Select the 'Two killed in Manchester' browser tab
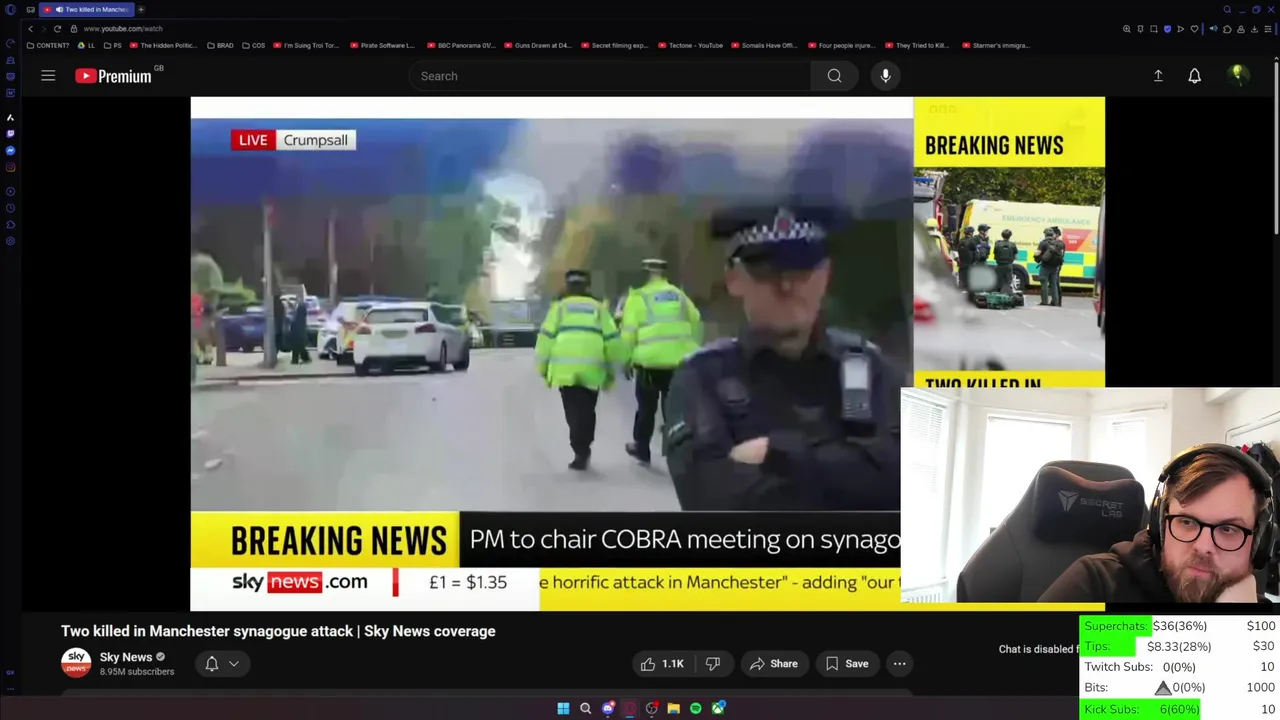Image resolution: width=1280 pixels, height=720 pixels. [88, 9]
